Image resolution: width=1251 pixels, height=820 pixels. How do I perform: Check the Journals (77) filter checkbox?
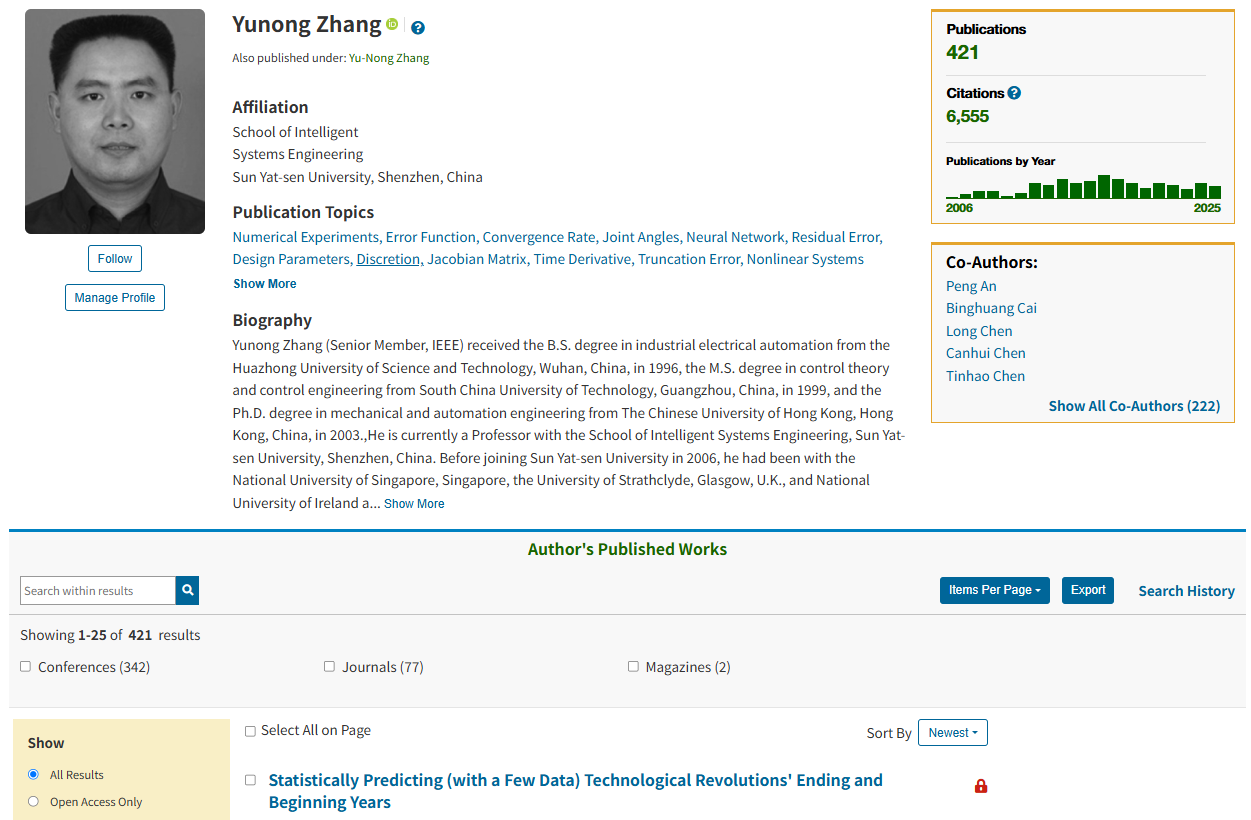click(x=329, y=666)
